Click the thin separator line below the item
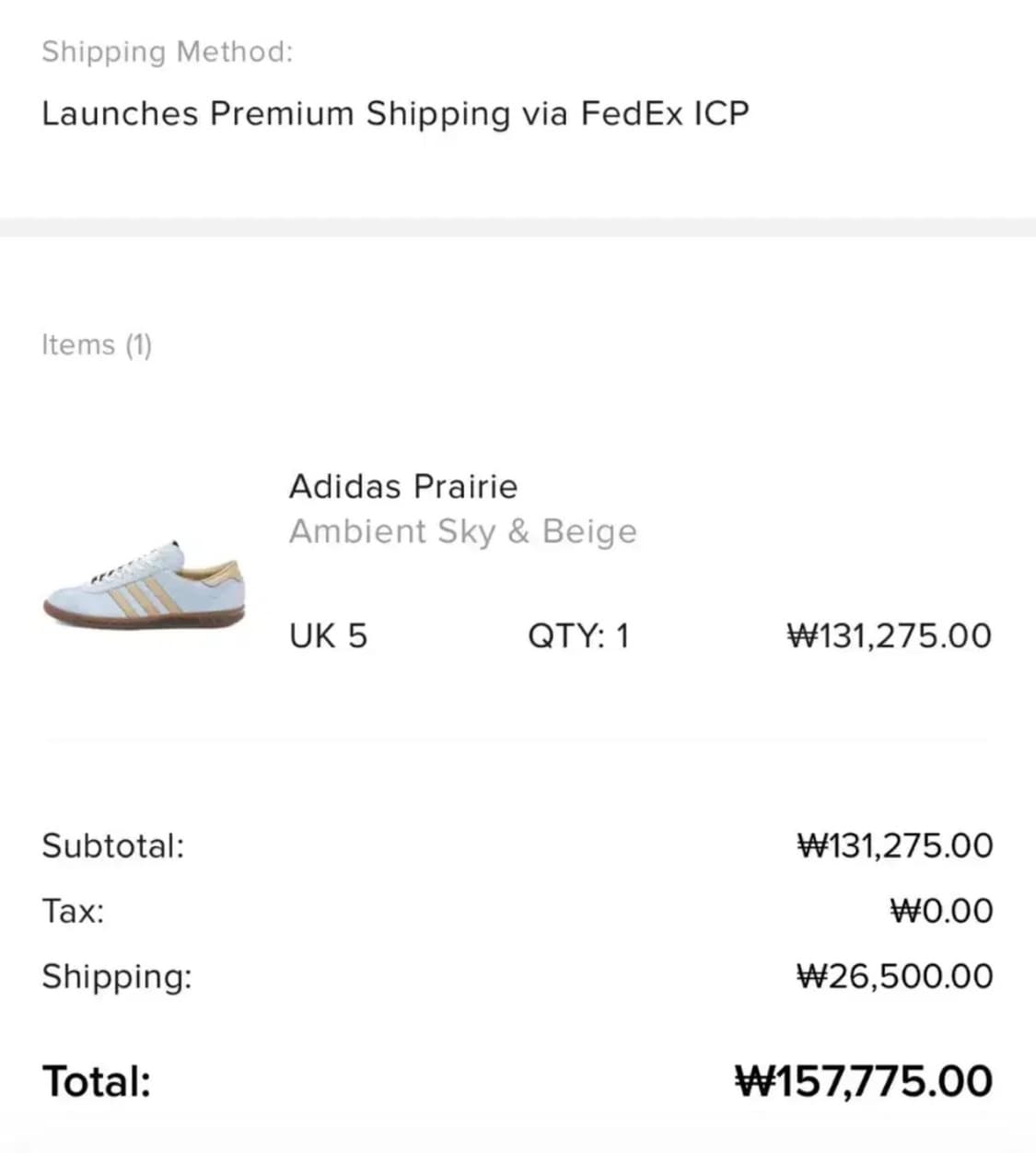This screenshot has width=1036, height=1153. point(518,740)
